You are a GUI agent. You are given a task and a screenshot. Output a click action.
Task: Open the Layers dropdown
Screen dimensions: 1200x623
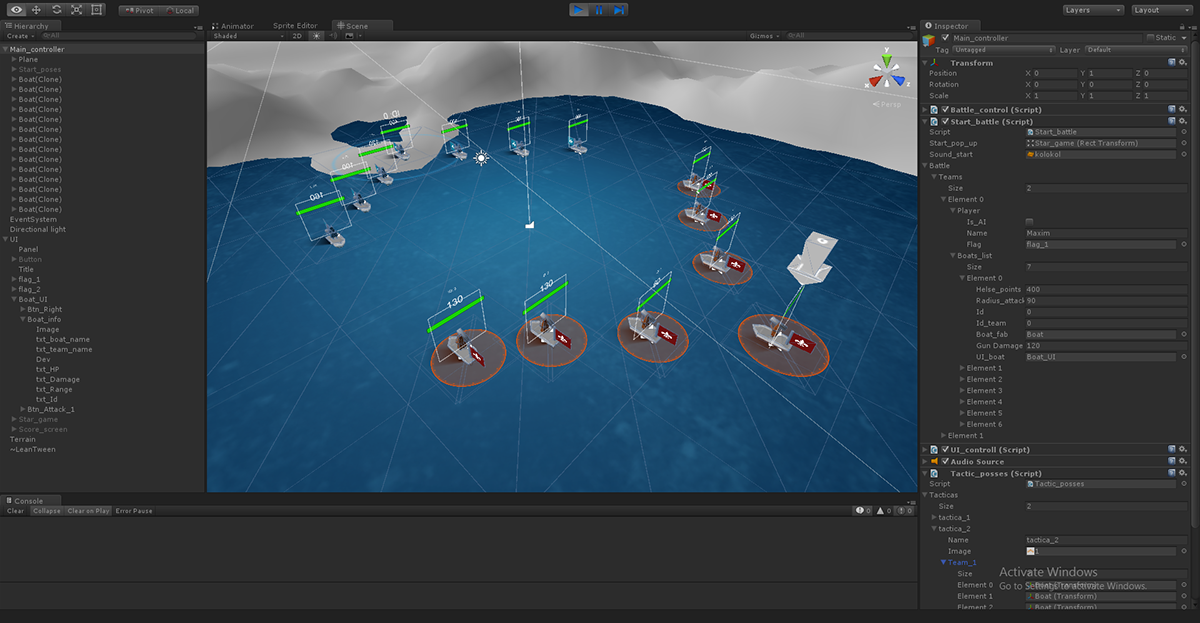tap(1094, 10)
